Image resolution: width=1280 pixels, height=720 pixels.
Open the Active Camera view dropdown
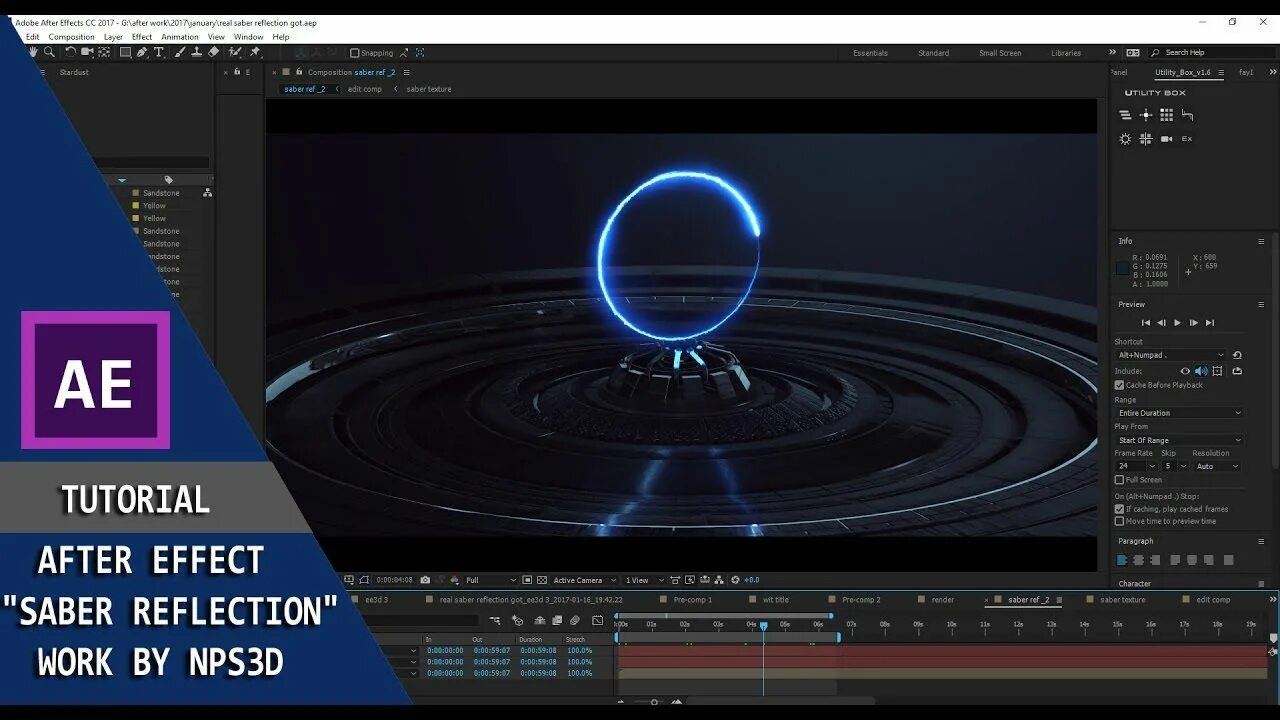[x=584, y=580]
